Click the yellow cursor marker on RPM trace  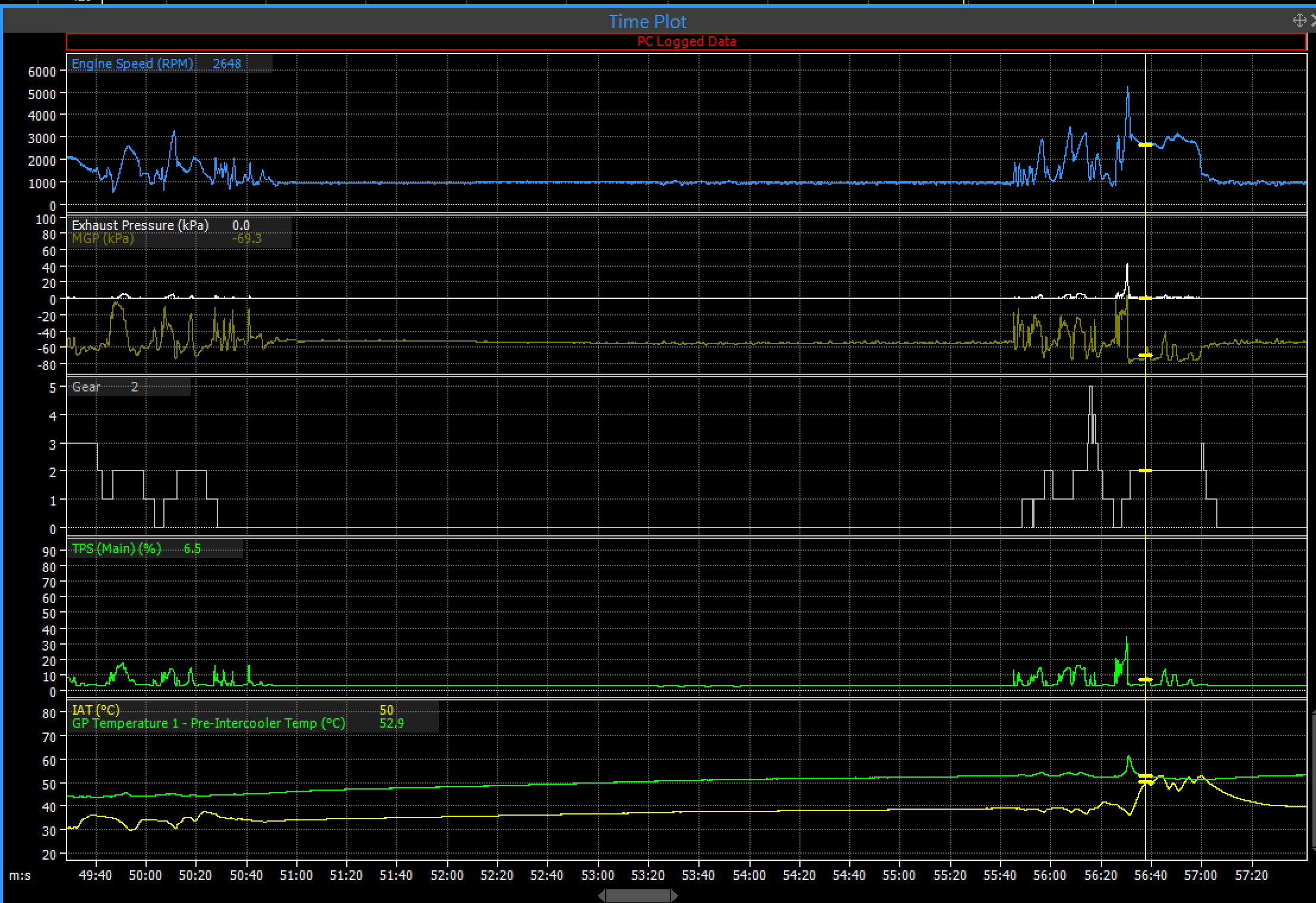(1145, 144)
